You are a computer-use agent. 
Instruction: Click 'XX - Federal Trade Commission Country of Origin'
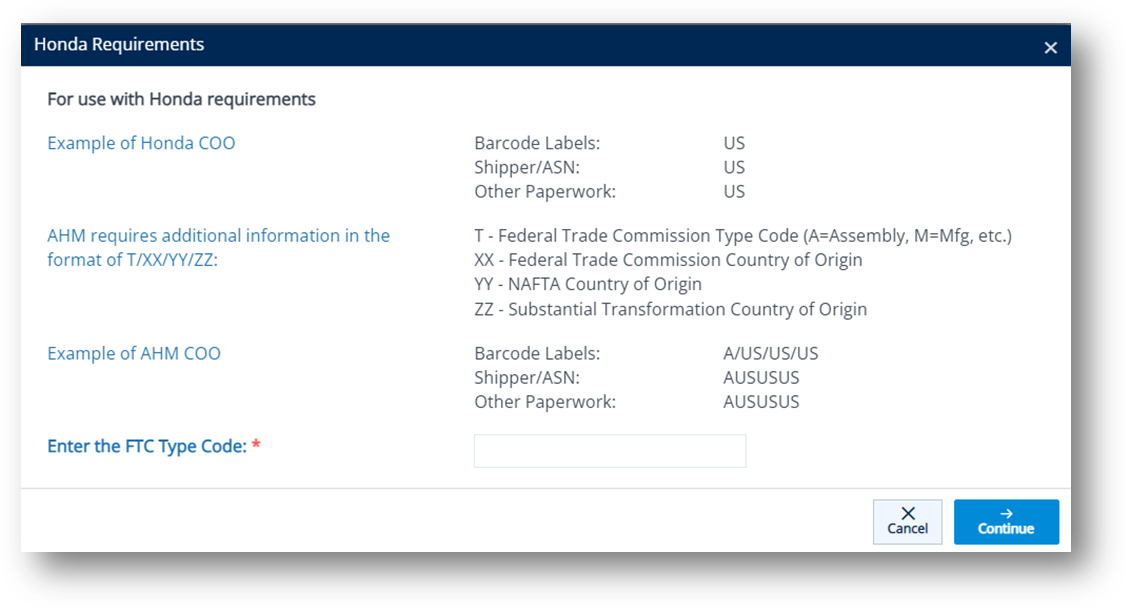(668, 260)
